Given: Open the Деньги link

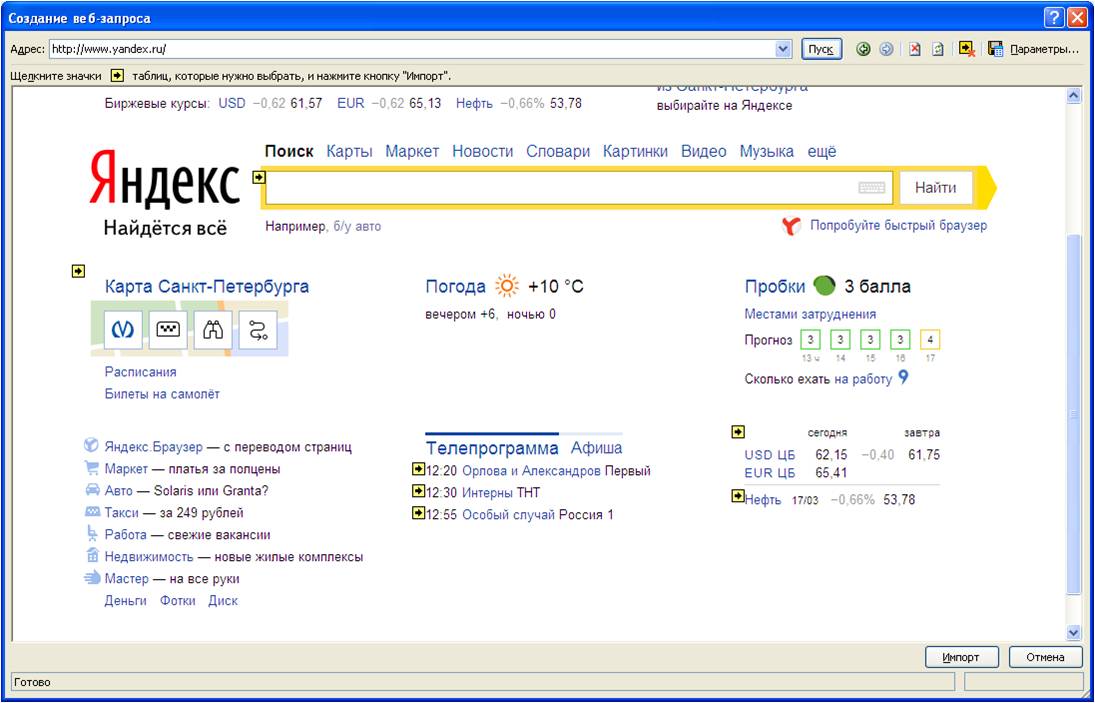Looking at the screenshot, I should (126, 600).
